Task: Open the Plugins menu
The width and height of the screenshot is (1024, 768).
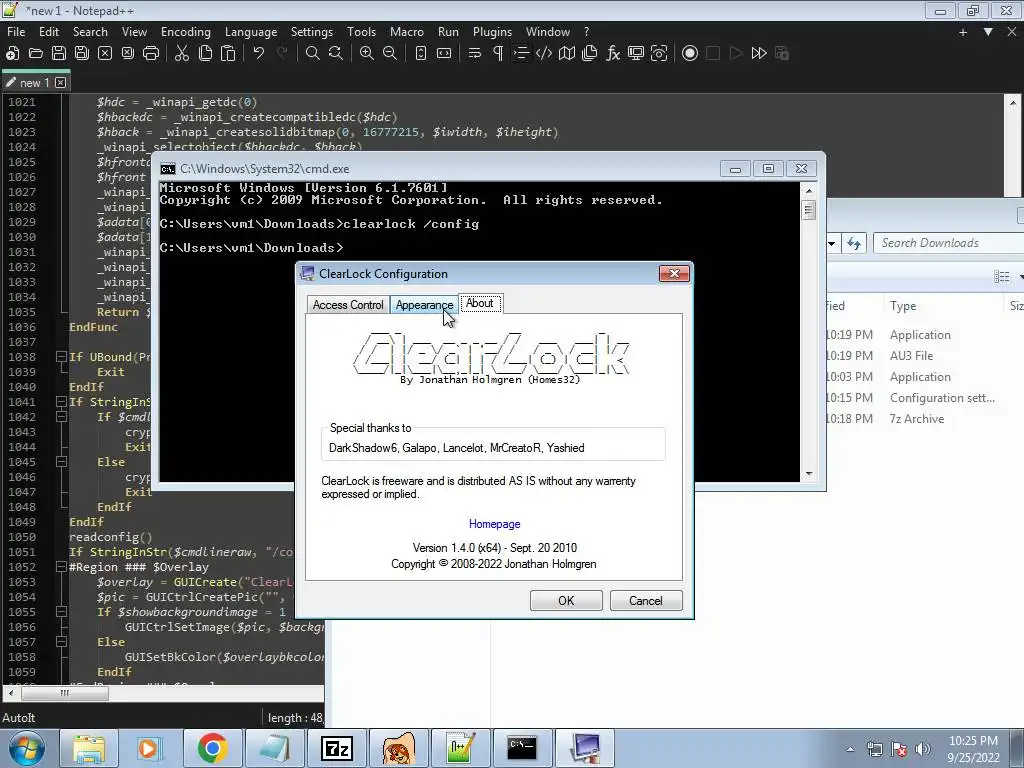Action: (x=492, y=31)
